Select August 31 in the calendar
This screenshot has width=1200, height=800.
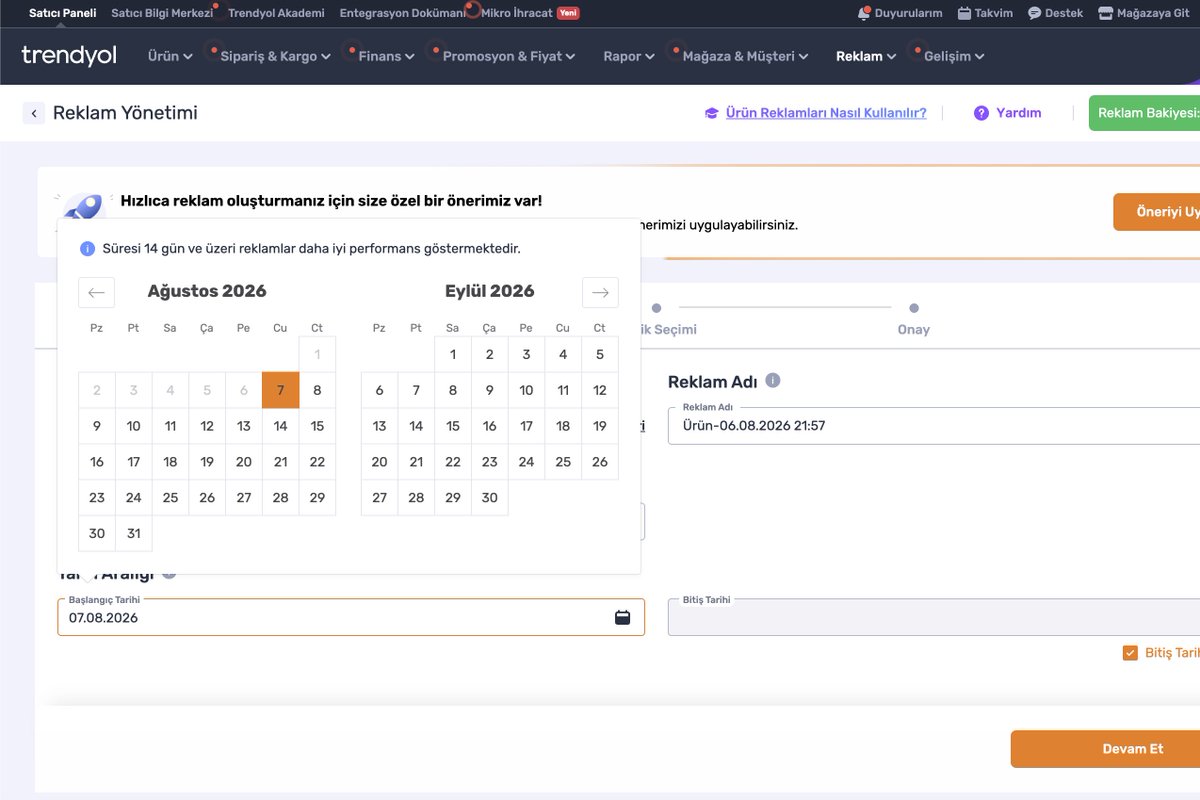tap(134, 533)
